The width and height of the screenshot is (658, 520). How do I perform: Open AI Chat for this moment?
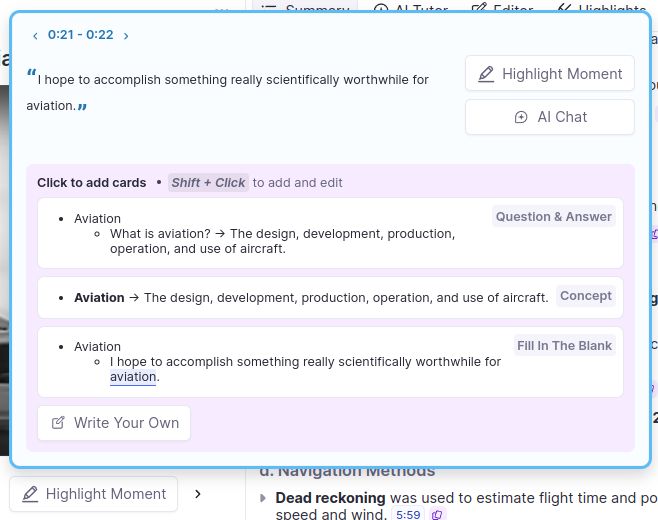coord(549,117)
